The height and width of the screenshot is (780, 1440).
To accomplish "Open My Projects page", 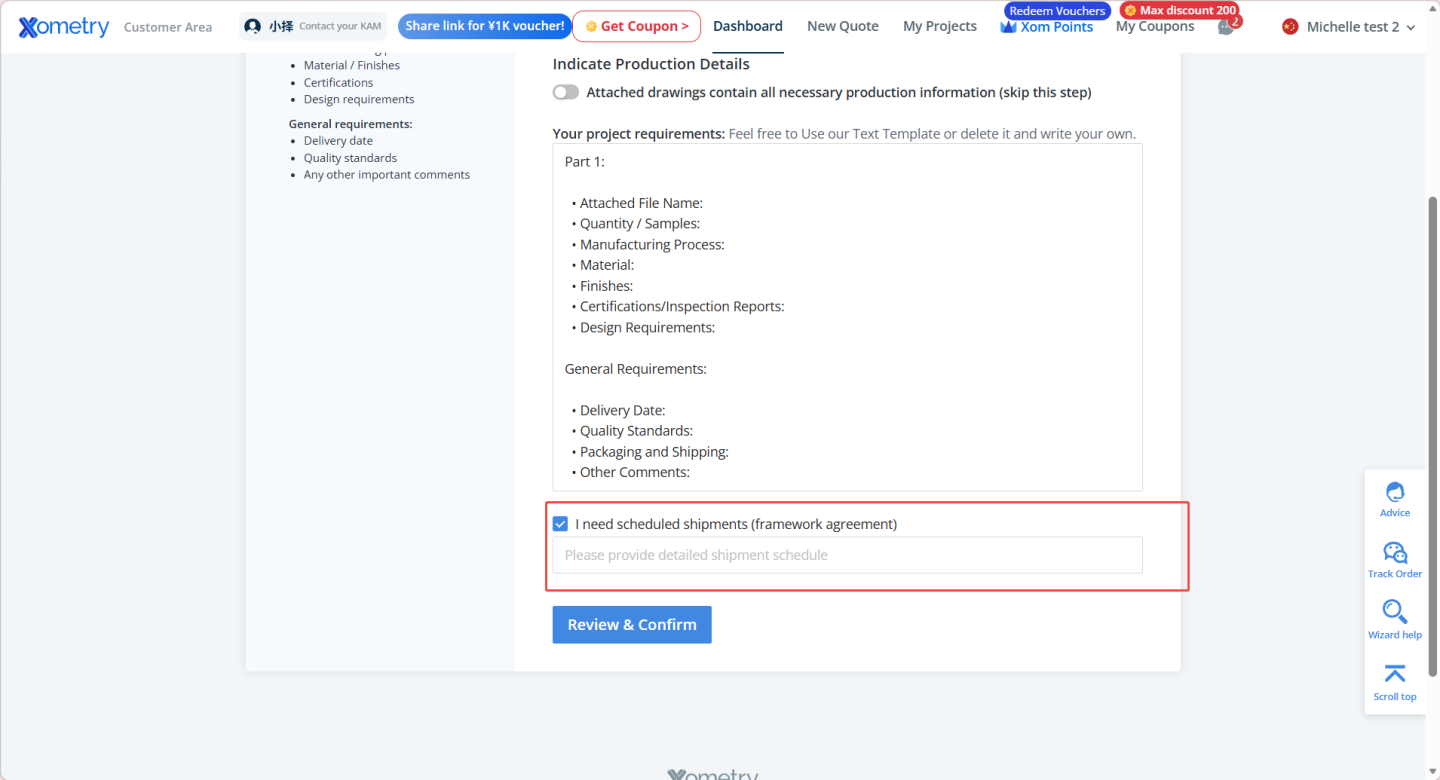I will [940, 27].
